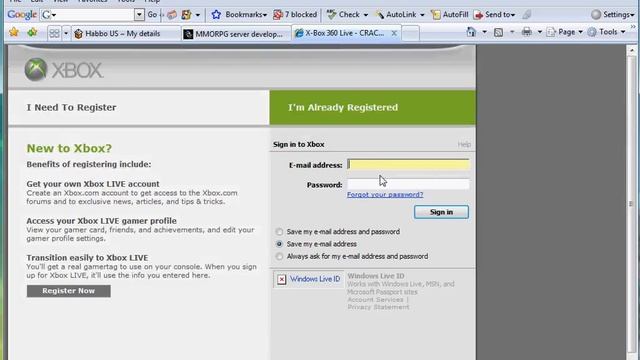This screenshot has width=640, height=360.
Task: Select the I Need To Register tab
Action: click(139, 108)
